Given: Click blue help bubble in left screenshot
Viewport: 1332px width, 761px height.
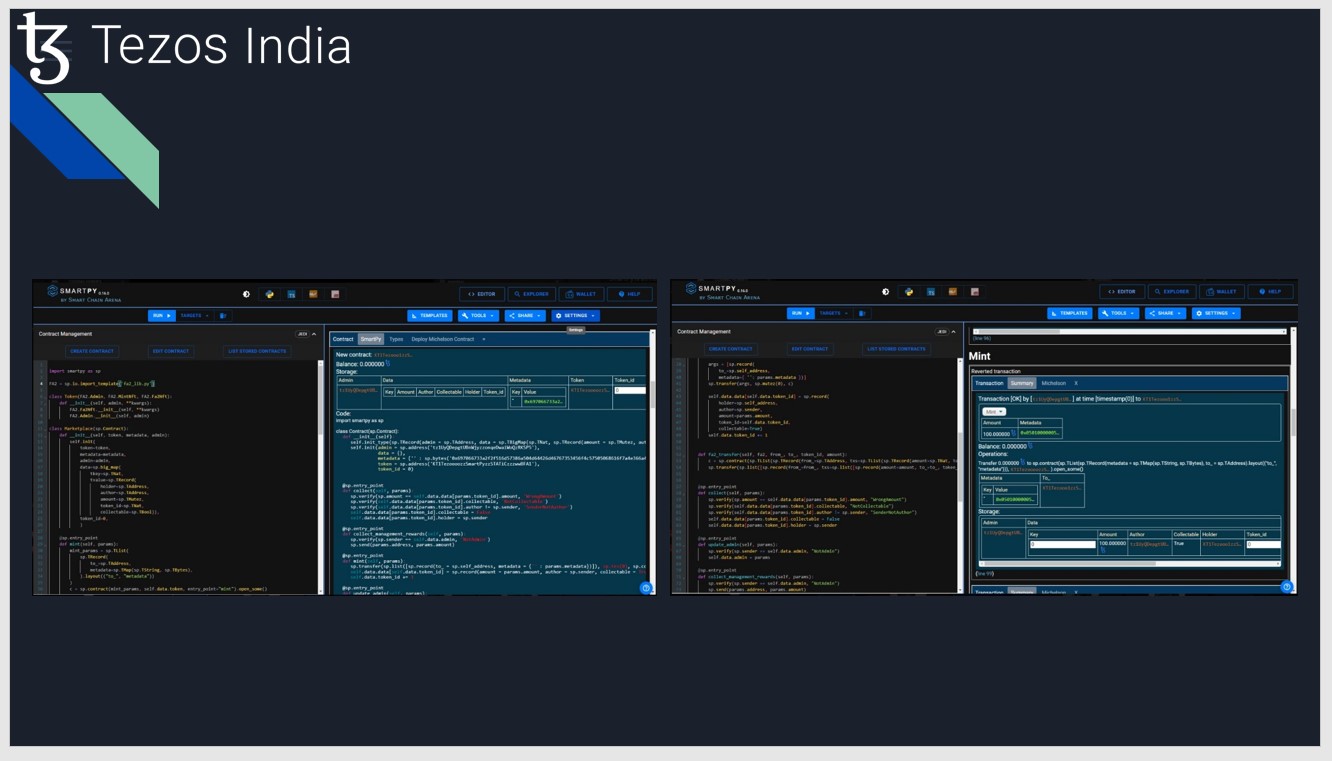Looking at the screenshot, I should tap(646, 588).
